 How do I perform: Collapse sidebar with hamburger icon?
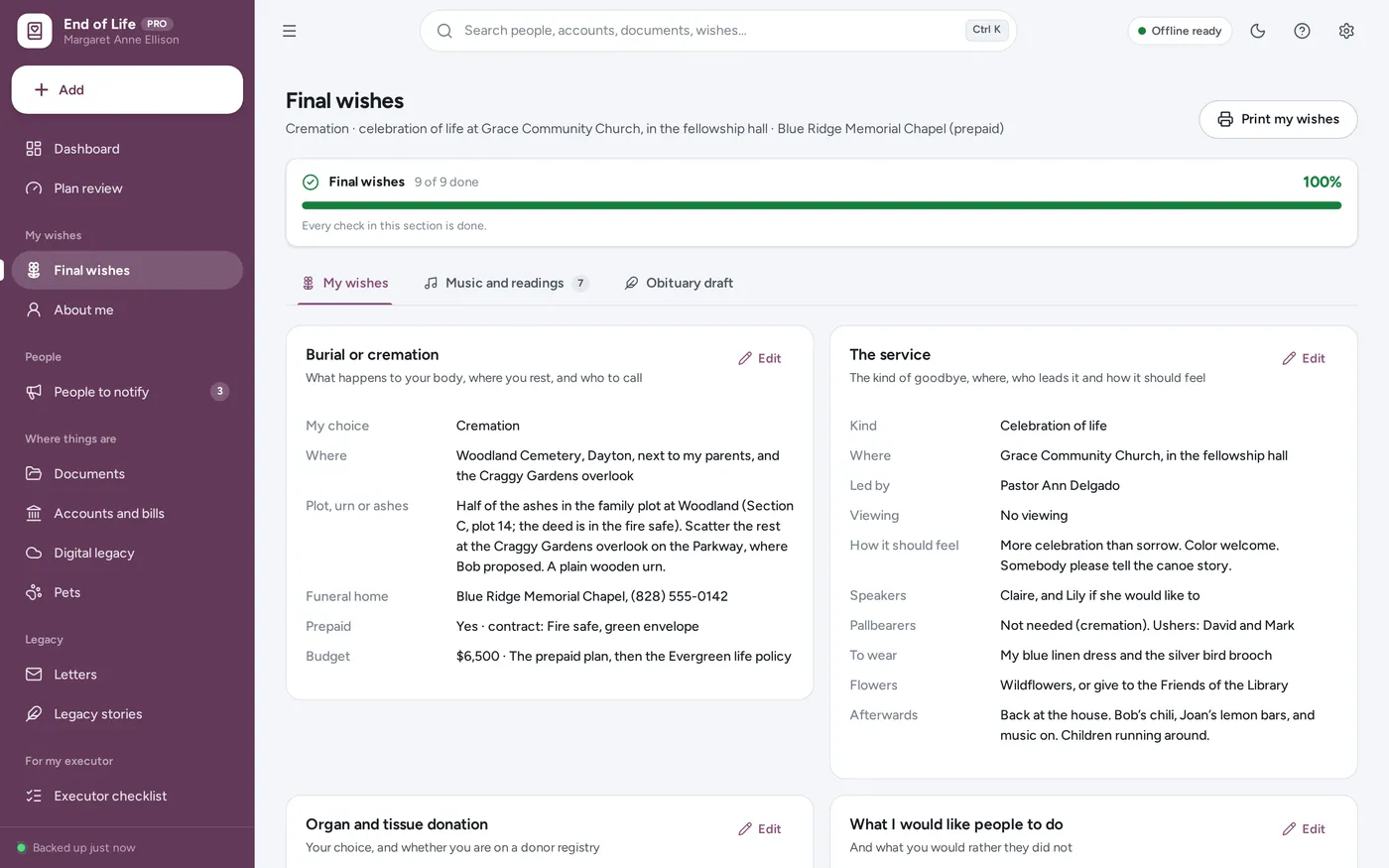pyautogui.click(x=290, y=31)
